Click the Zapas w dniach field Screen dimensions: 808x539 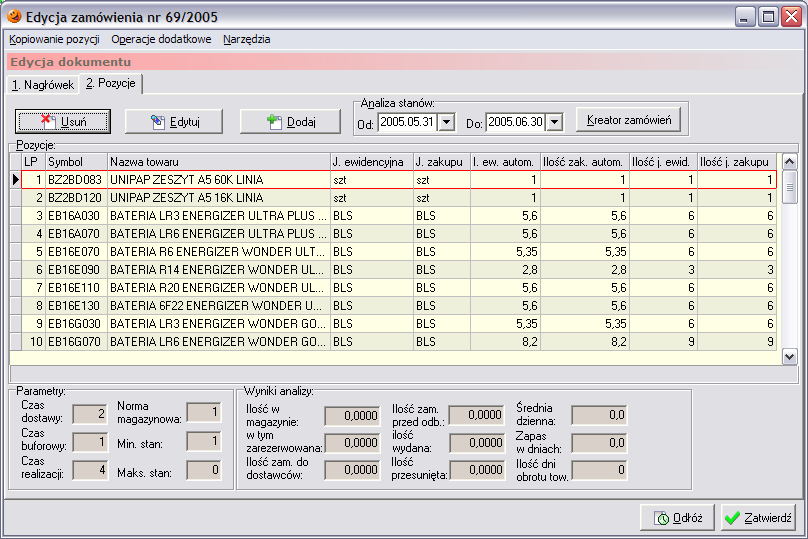point(600,443)
